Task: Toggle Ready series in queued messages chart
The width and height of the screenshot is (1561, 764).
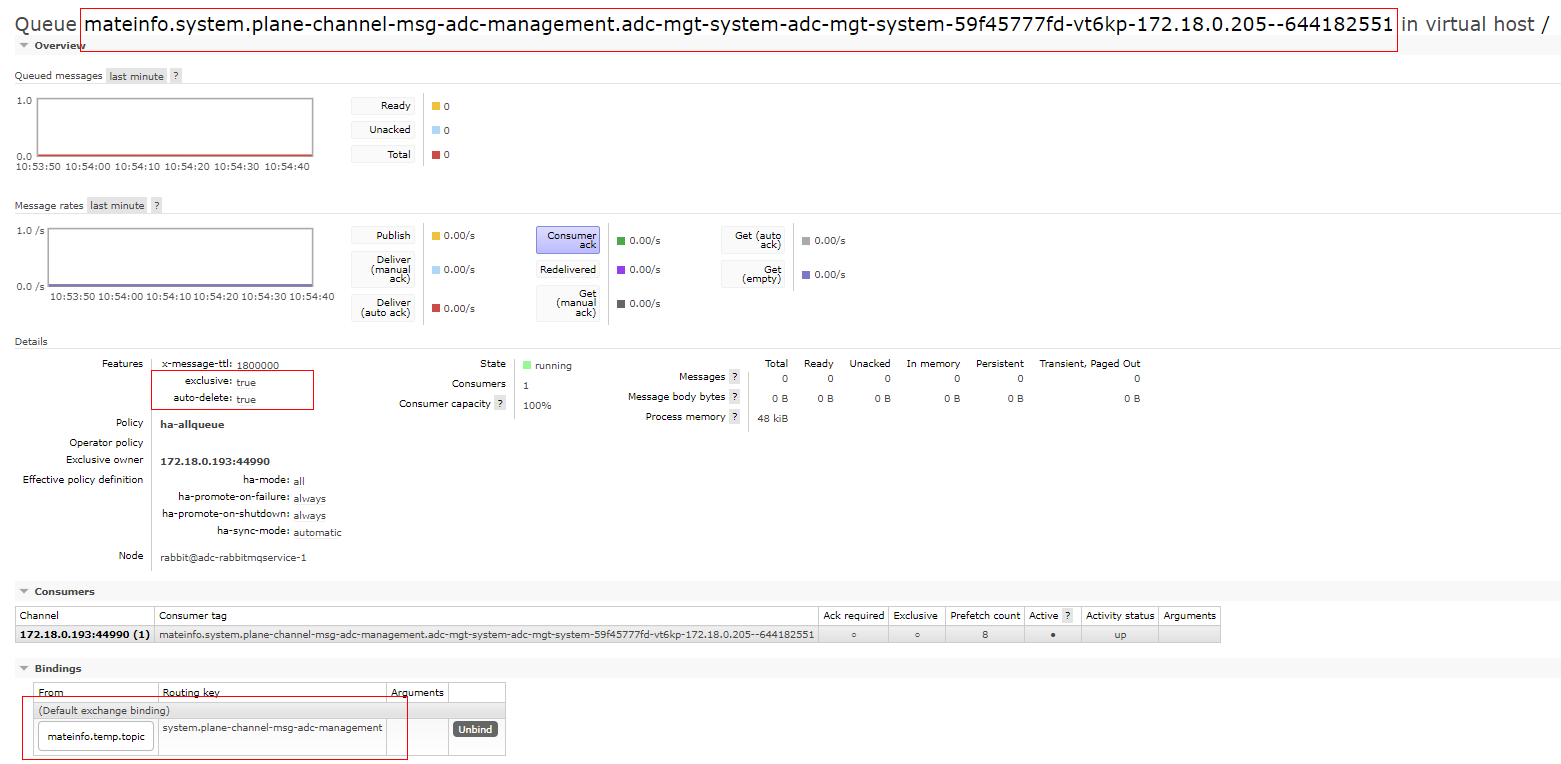Action: 383,106
